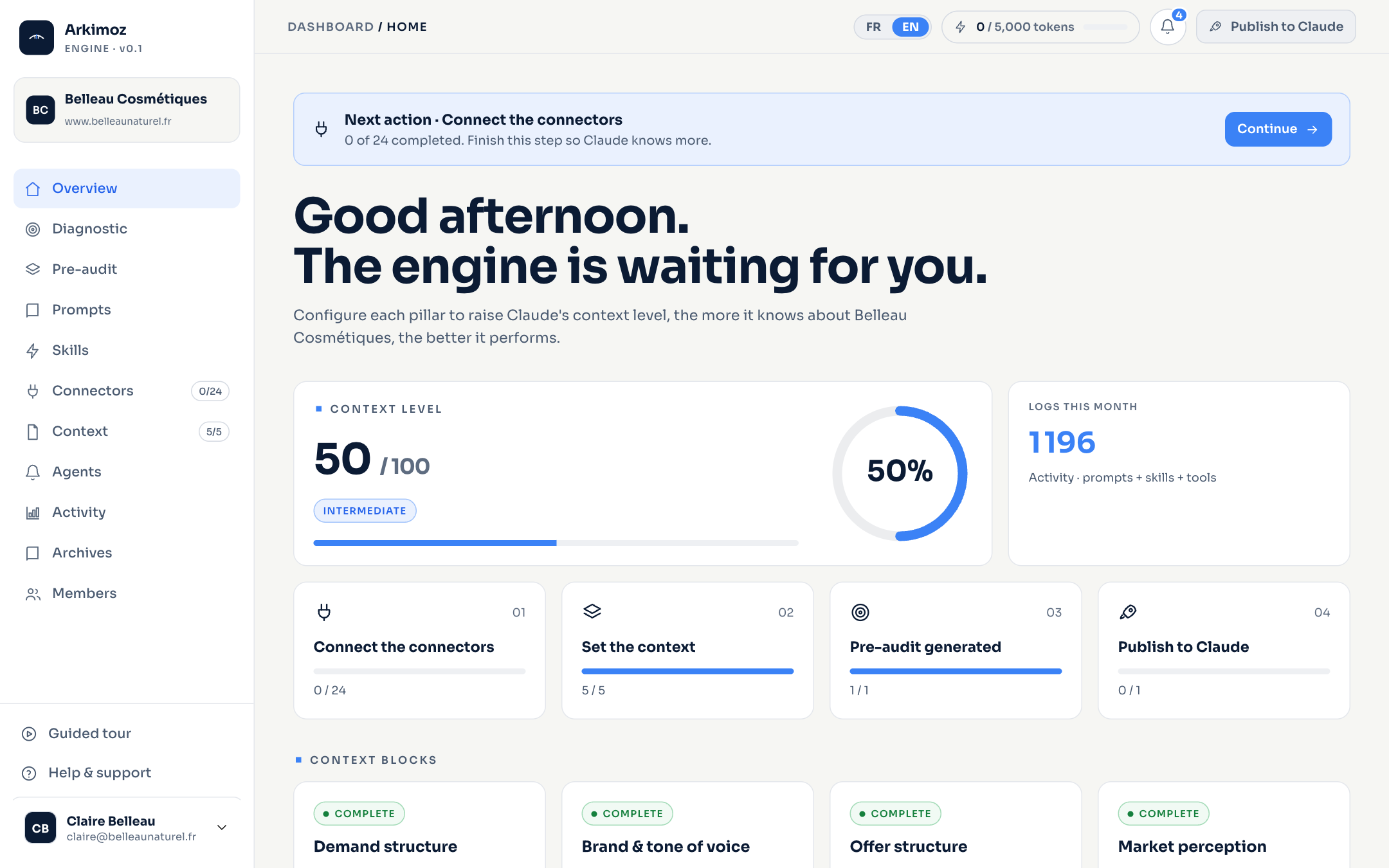Click Publish to Claude in the top bar

[1276, 27]
